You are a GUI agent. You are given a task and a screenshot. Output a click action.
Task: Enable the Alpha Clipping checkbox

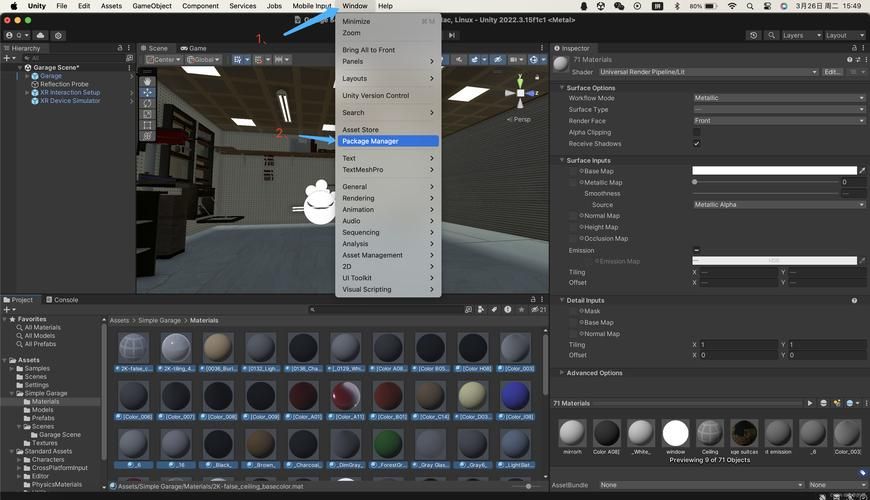click(696, 132)
